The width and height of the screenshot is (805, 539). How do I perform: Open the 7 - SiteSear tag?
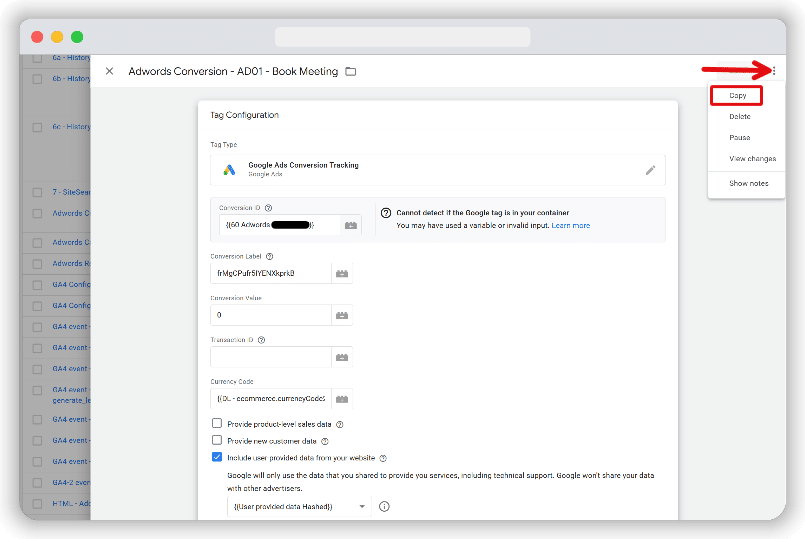(71, 192)
